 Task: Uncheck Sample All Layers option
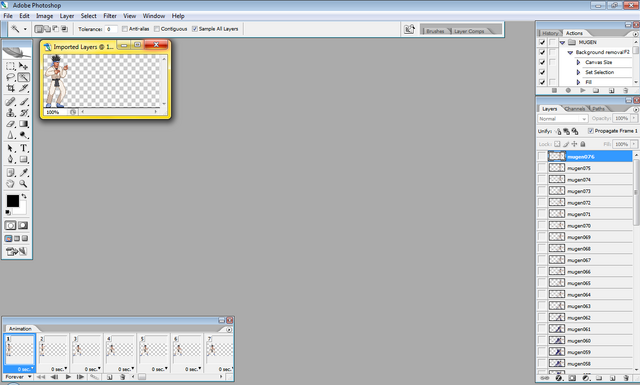195,29
